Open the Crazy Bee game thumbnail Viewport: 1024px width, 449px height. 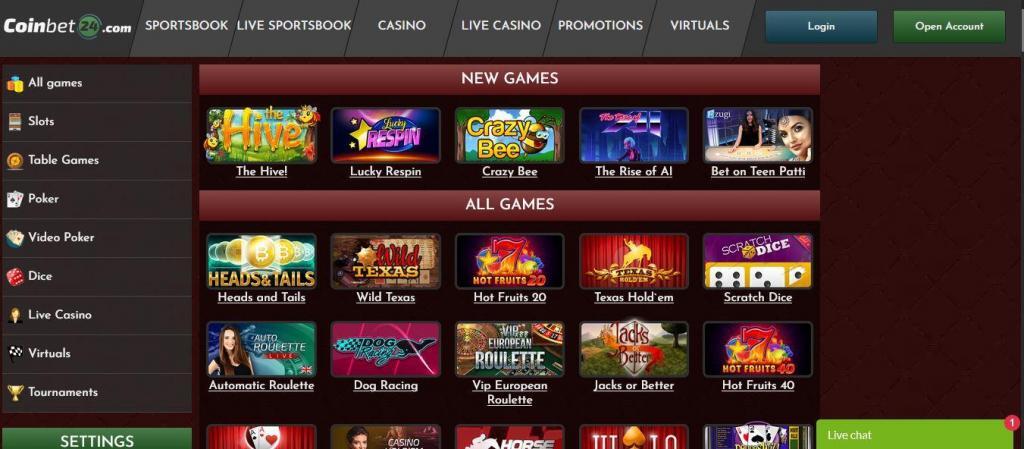click(509, 135)
